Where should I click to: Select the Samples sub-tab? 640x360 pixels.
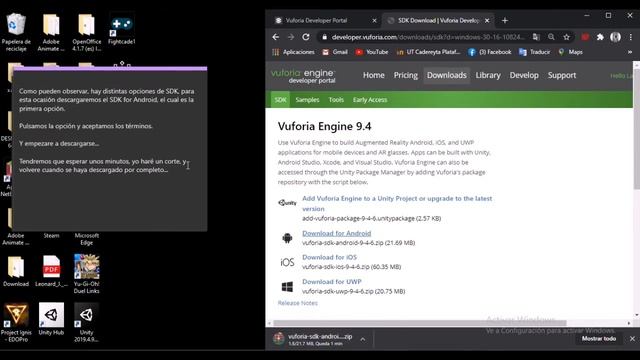coord(307,100)
